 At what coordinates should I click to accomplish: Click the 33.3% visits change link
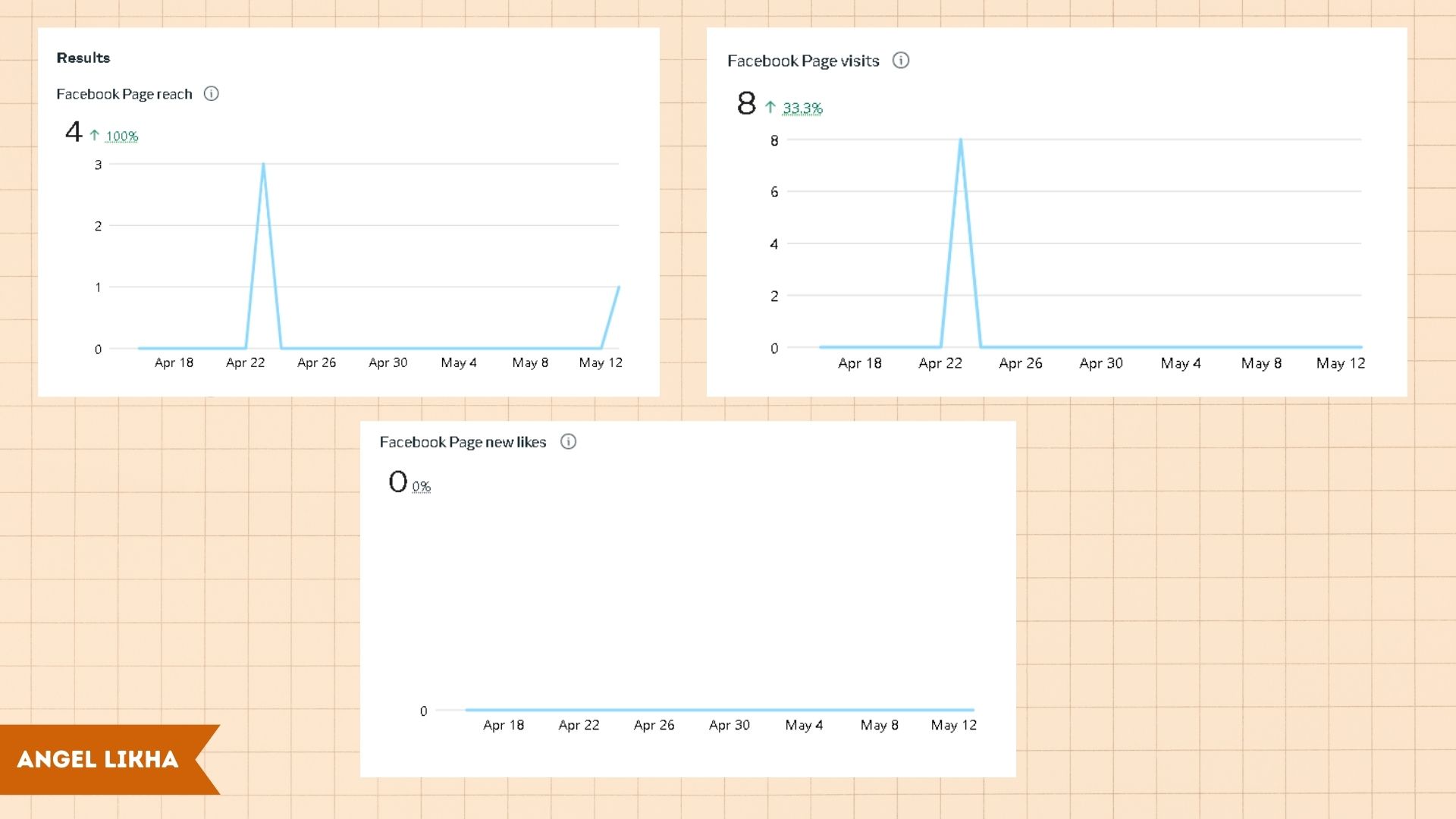click(x=802, y=108)
